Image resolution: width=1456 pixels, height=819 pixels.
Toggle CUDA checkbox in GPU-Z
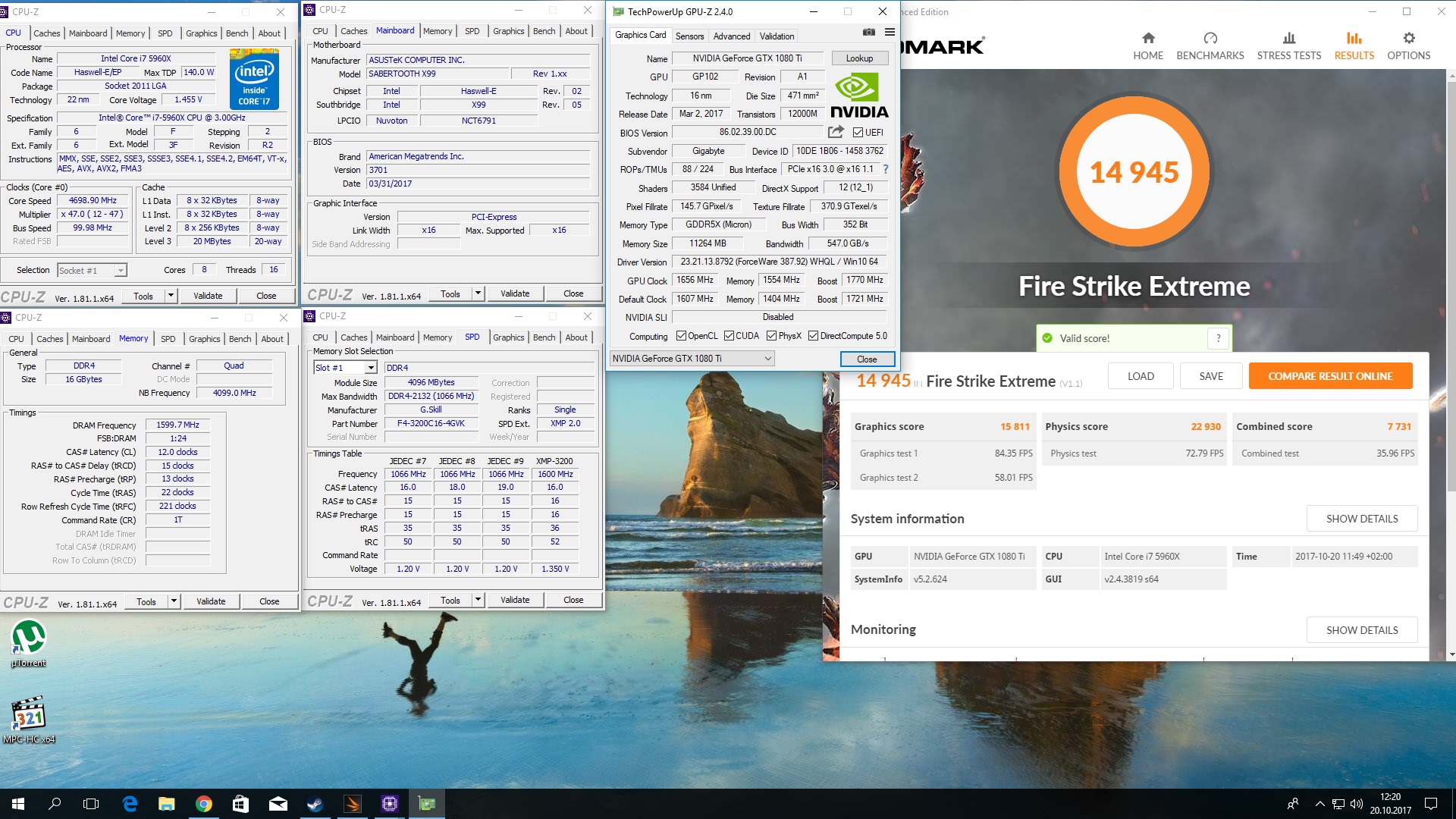pyautogui.click(x=729, y=336)
